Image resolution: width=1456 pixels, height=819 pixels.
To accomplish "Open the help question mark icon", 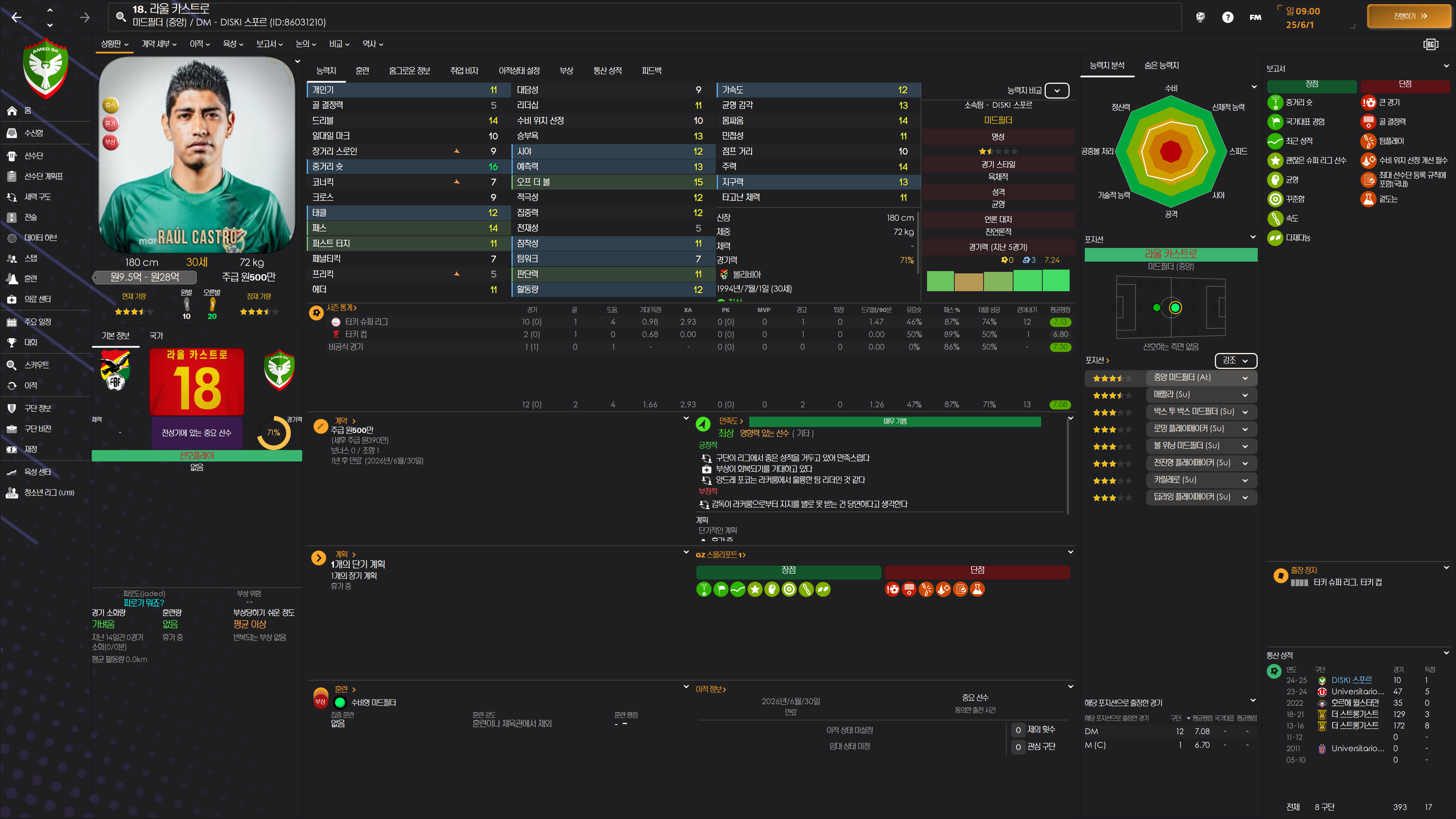I will click(1228, 17).
